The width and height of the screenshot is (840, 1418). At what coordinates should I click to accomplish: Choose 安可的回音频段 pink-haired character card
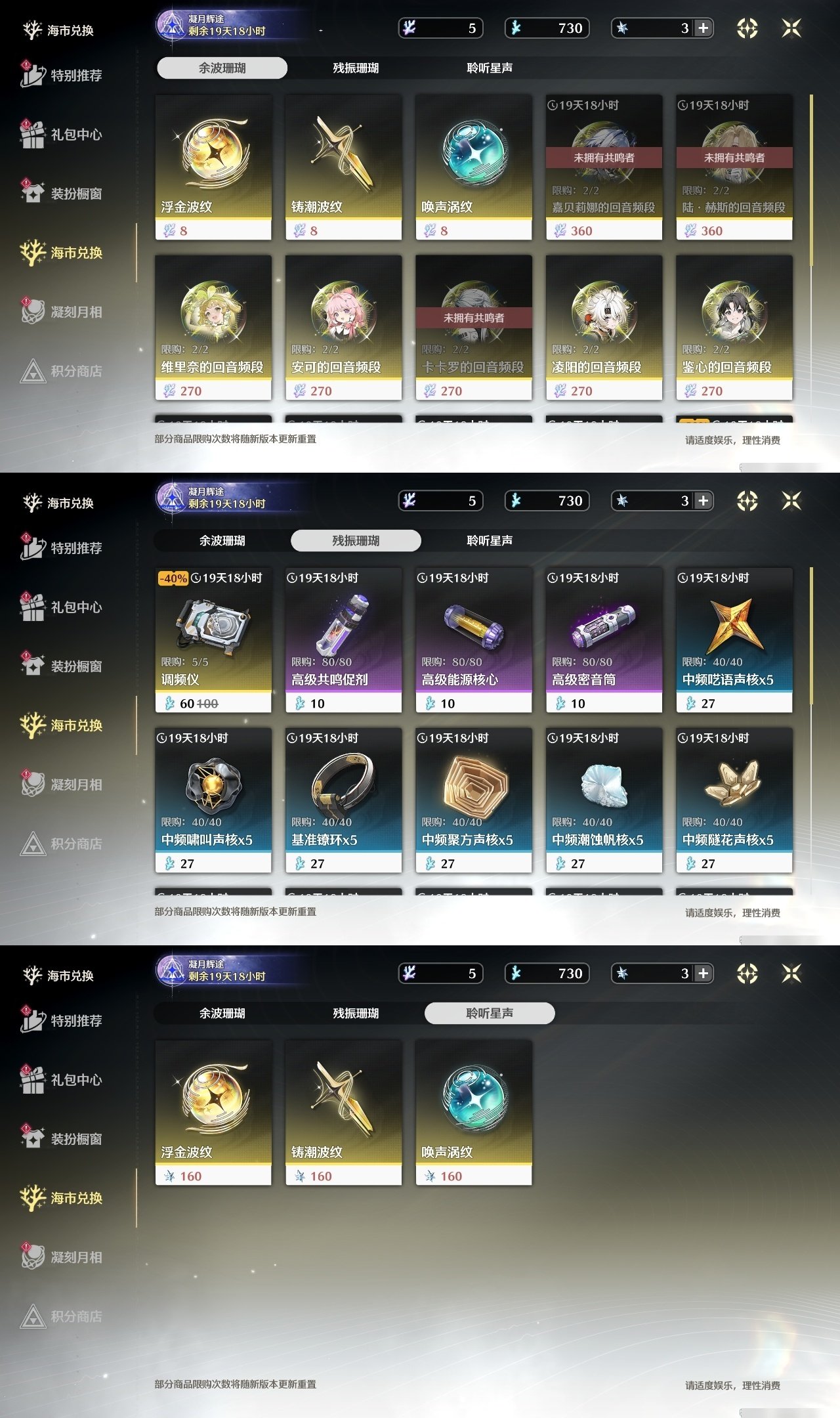click(343, 328)
